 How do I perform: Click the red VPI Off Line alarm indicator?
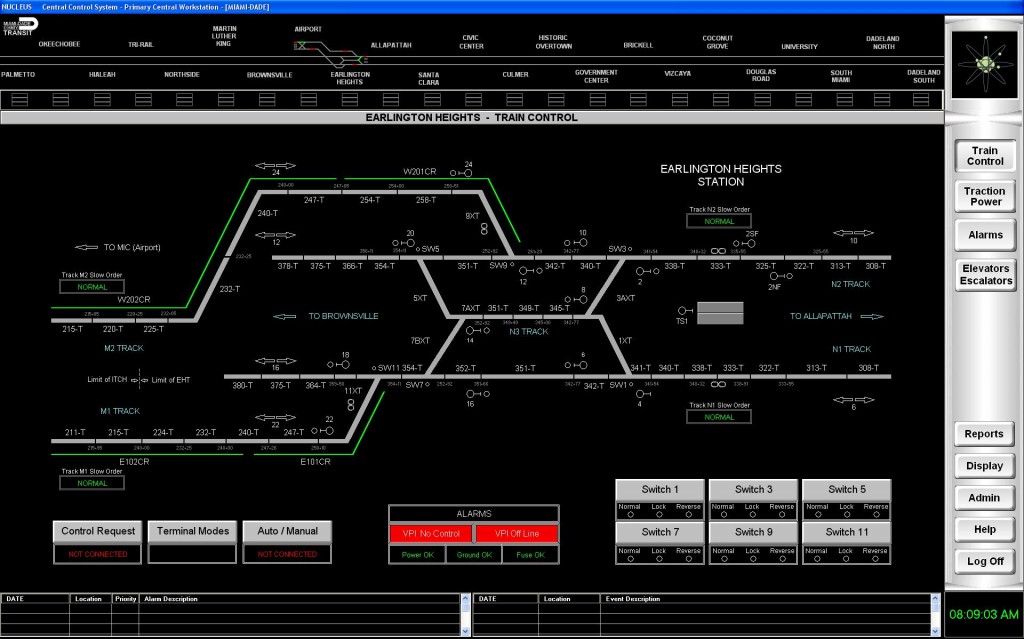516,534
